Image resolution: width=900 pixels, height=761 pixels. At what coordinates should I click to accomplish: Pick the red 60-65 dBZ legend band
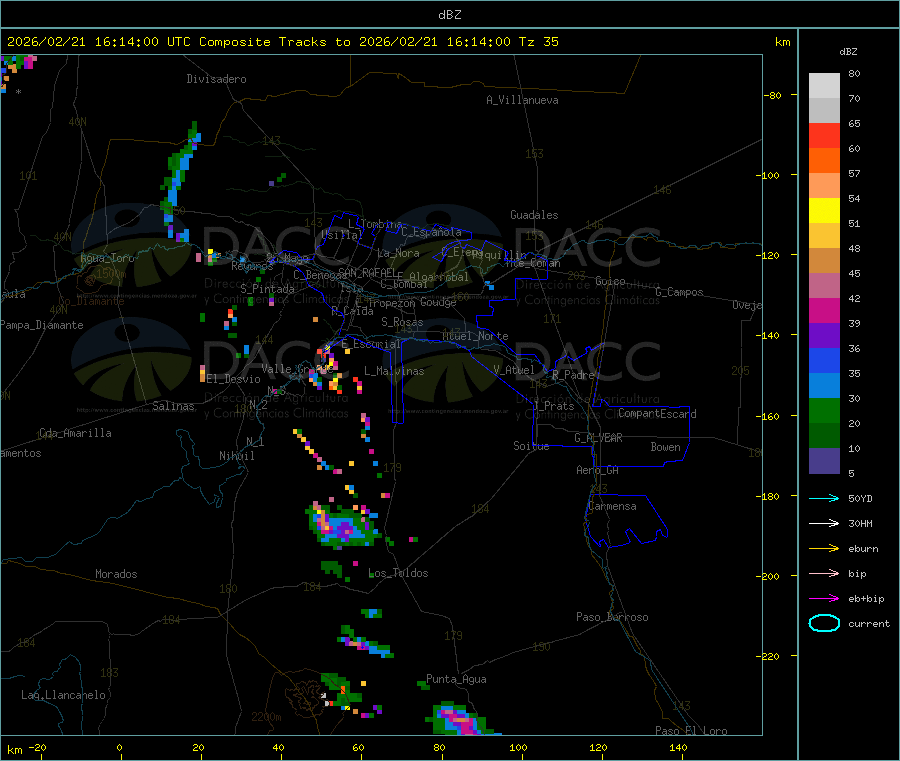pos(824,135)
